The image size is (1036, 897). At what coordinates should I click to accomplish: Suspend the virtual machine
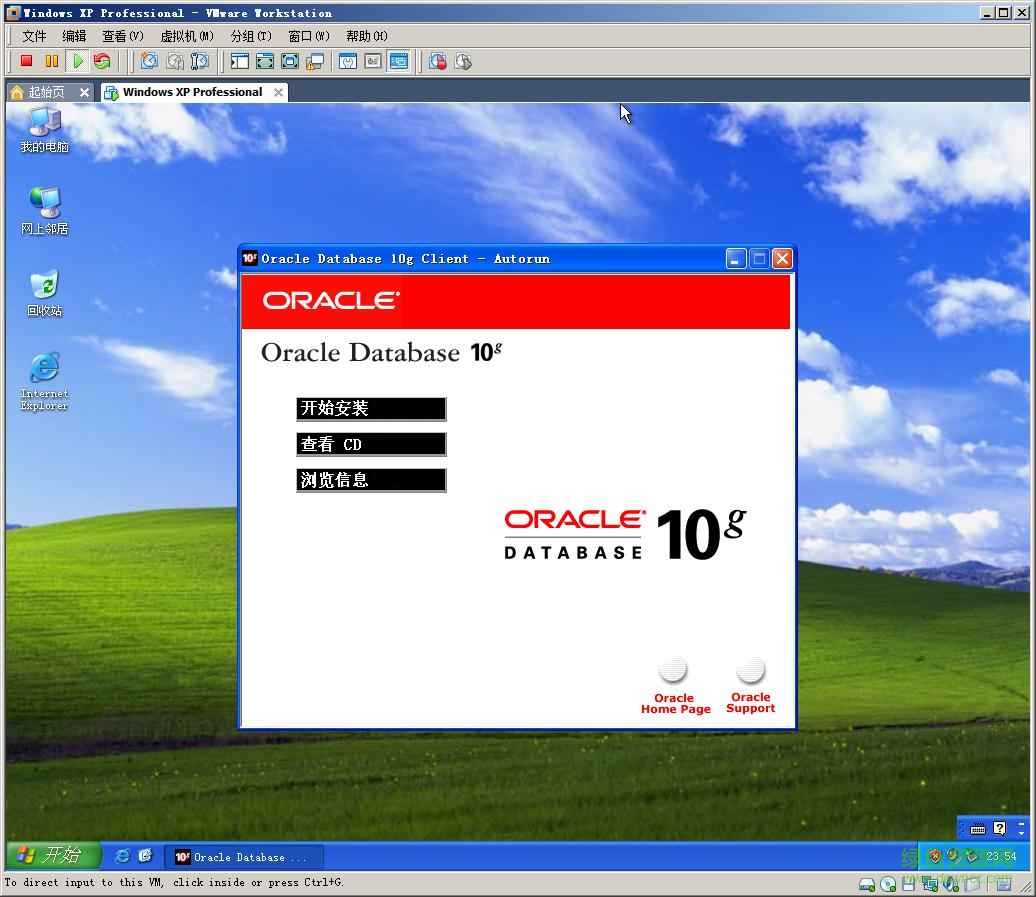click(x=51, y=61)
